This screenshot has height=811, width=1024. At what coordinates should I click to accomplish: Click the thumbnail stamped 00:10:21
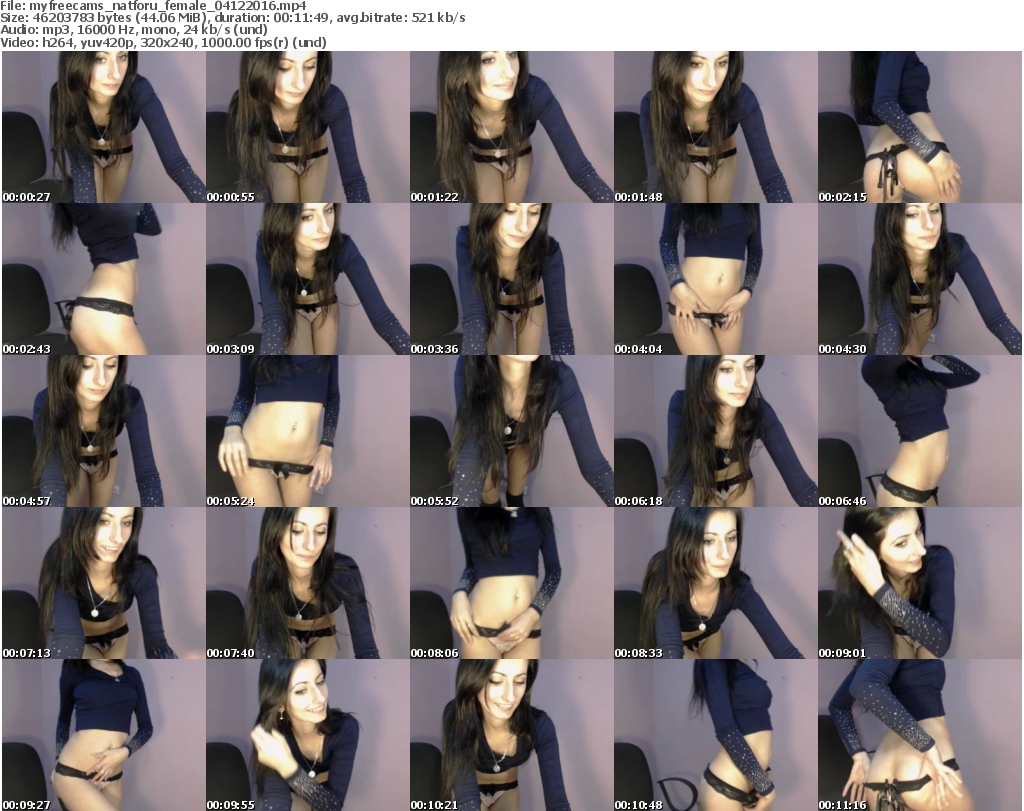tap(511, 735)
